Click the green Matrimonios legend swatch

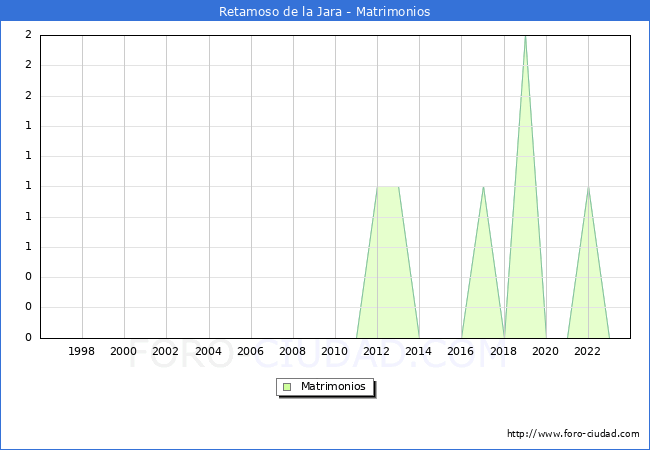pyautogui.click(x=287, y=387)
